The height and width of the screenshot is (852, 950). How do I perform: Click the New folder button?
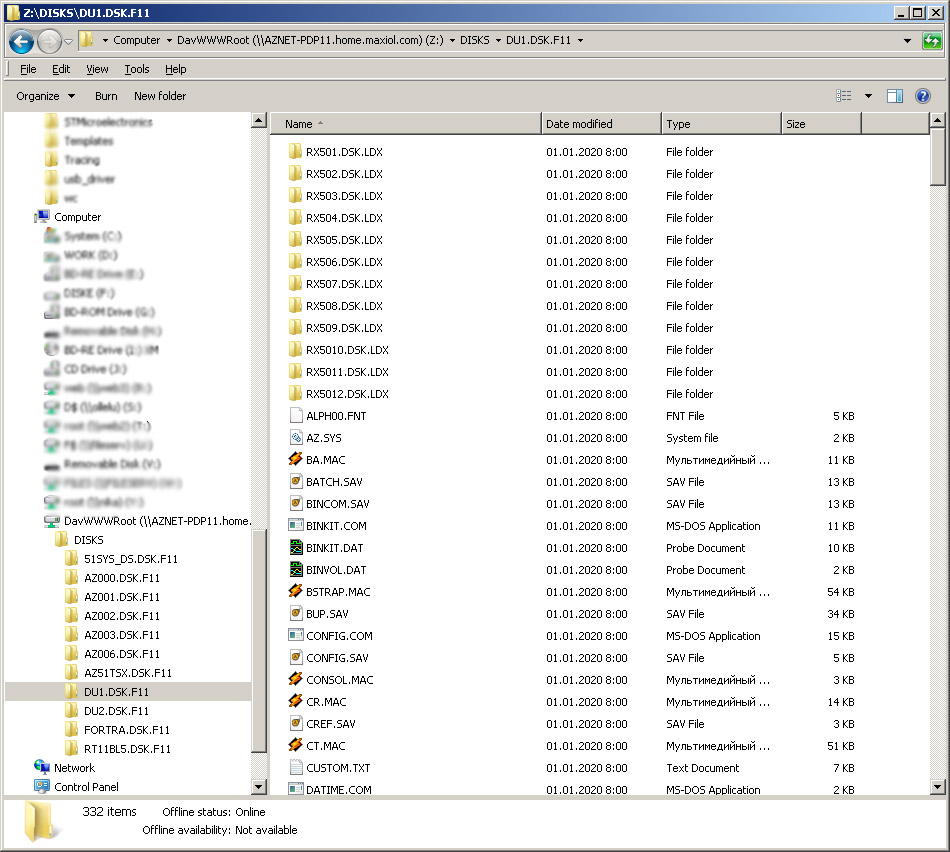coord(160,96)
